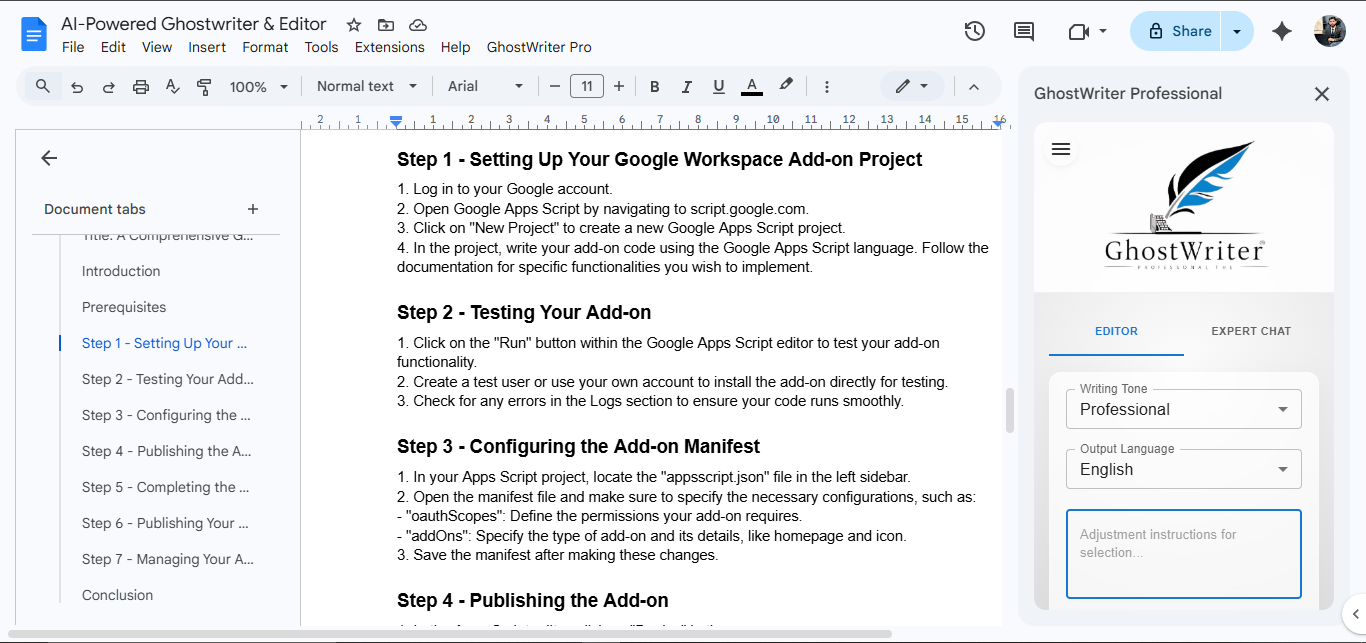Run the spelling and grammar check icon

[x=172, y=86]
